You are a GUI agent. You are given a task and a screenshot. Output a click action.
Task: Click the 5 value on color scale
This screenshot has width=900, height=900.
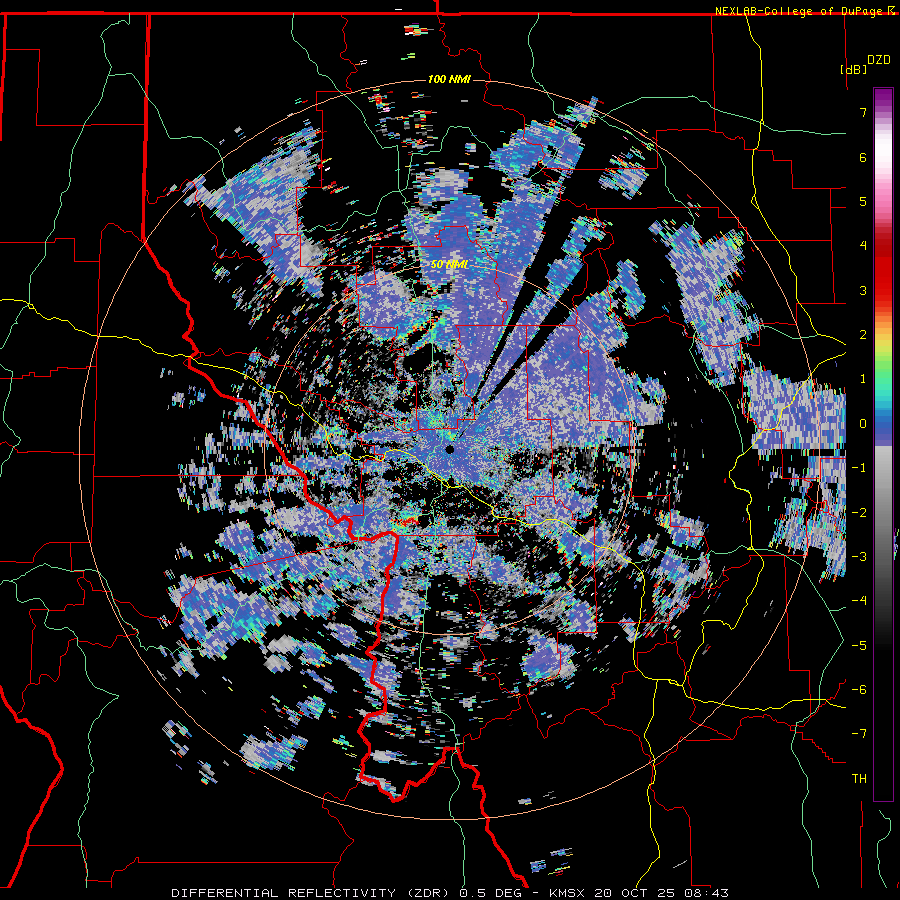click(x=863, y=201)
